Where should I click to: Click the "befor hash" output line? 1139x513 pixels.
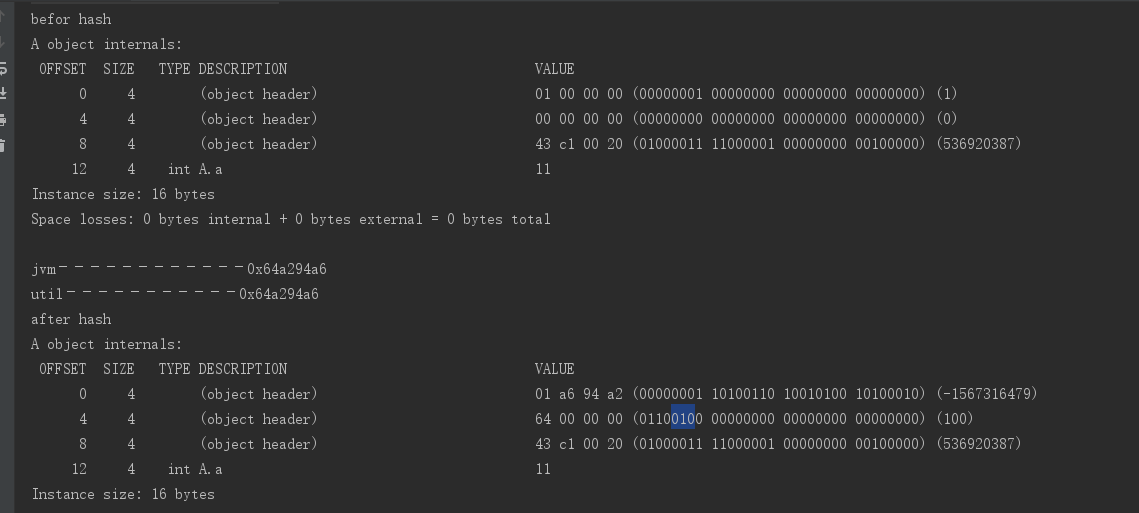(x=71, y=19)
